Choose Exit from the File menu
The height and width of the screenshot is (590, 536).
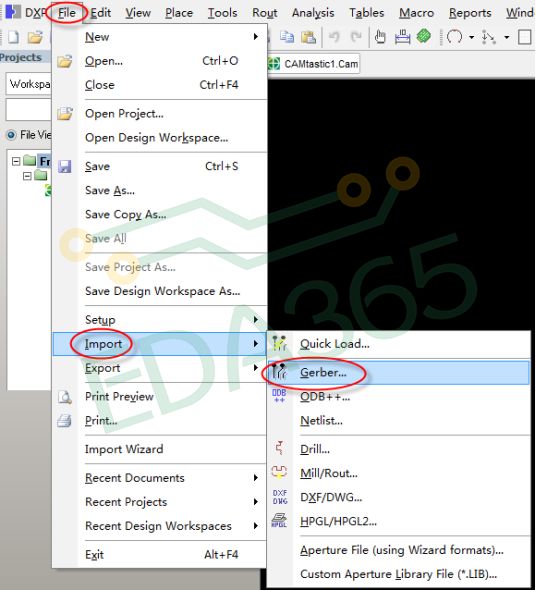pos(160,554)
